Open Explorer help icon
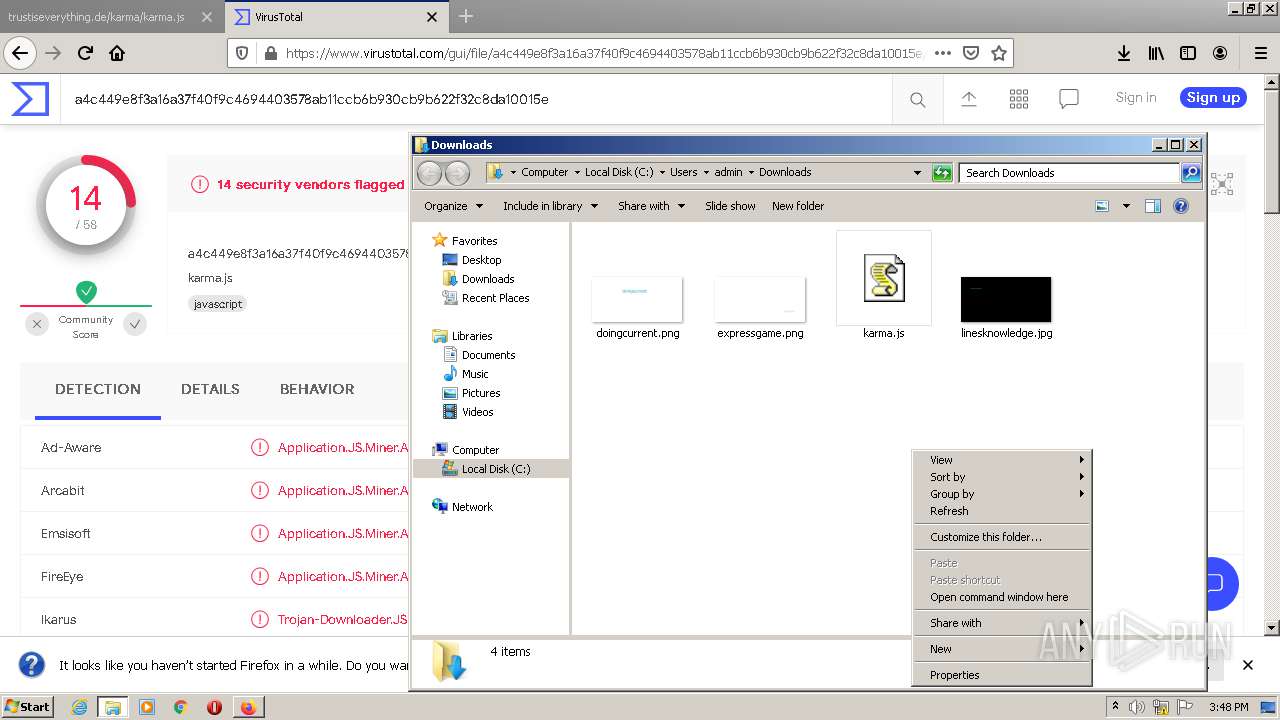 (1180, 206)
